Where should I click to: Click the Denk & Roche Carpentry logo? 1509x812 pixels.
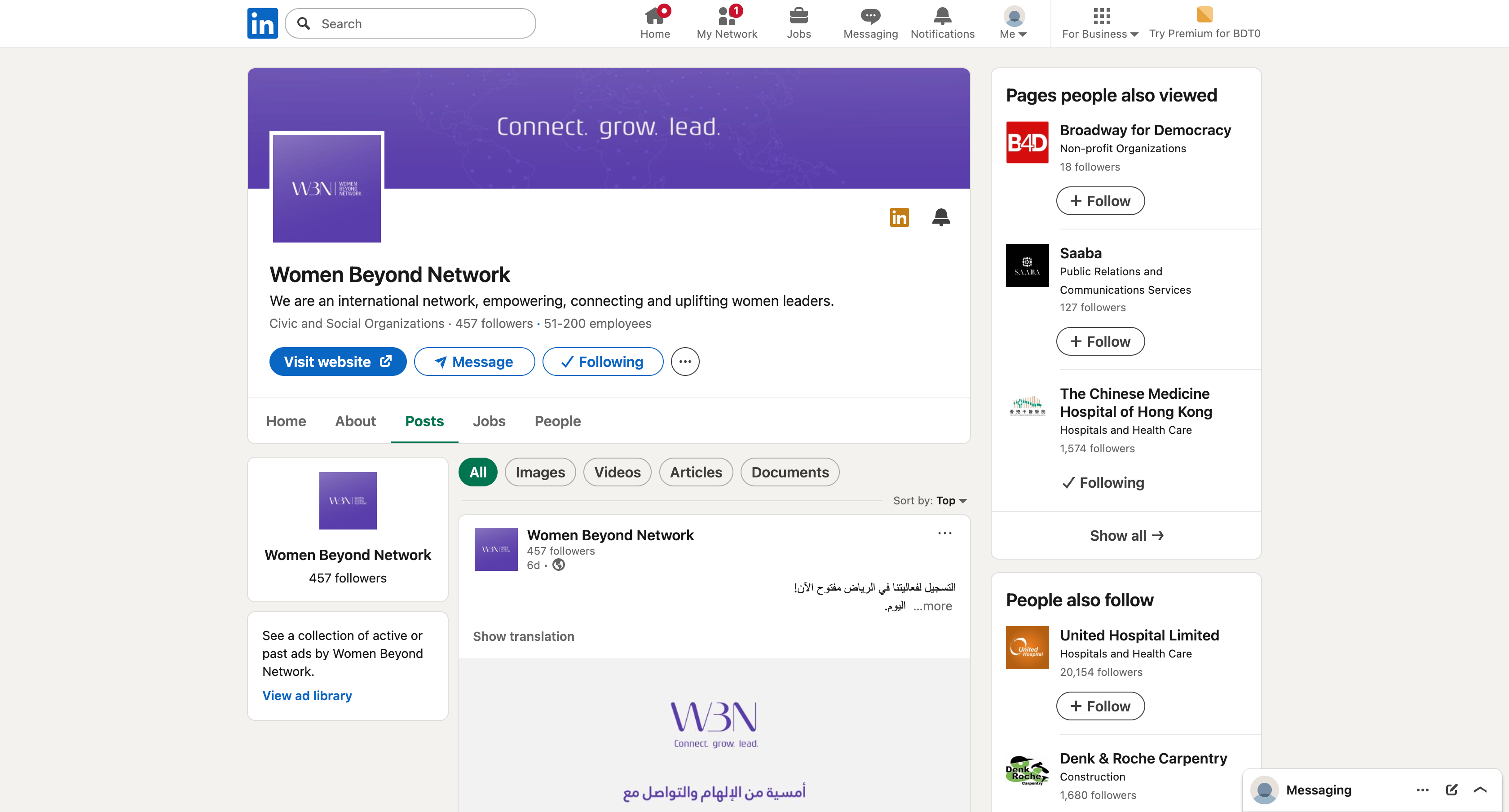pos(1027,770)
